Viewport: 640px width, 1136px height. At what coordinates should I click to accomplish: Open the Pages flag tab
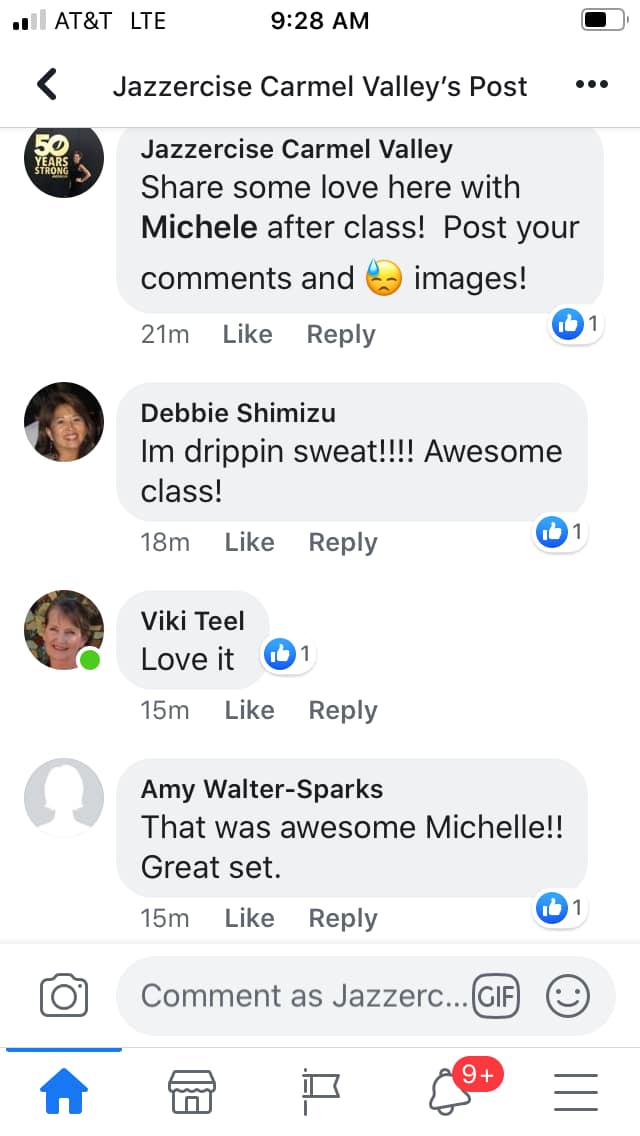[320, 1091]
